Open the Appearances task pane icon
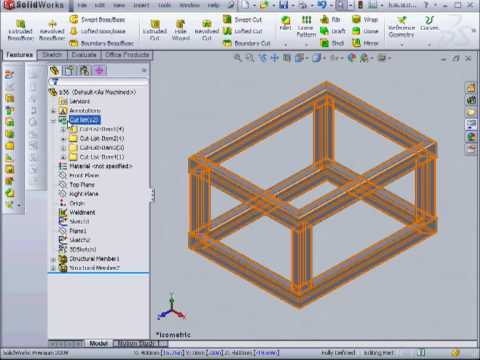This screenshot has width=480, height=360. pyautogui.click(x=471, y=136)
